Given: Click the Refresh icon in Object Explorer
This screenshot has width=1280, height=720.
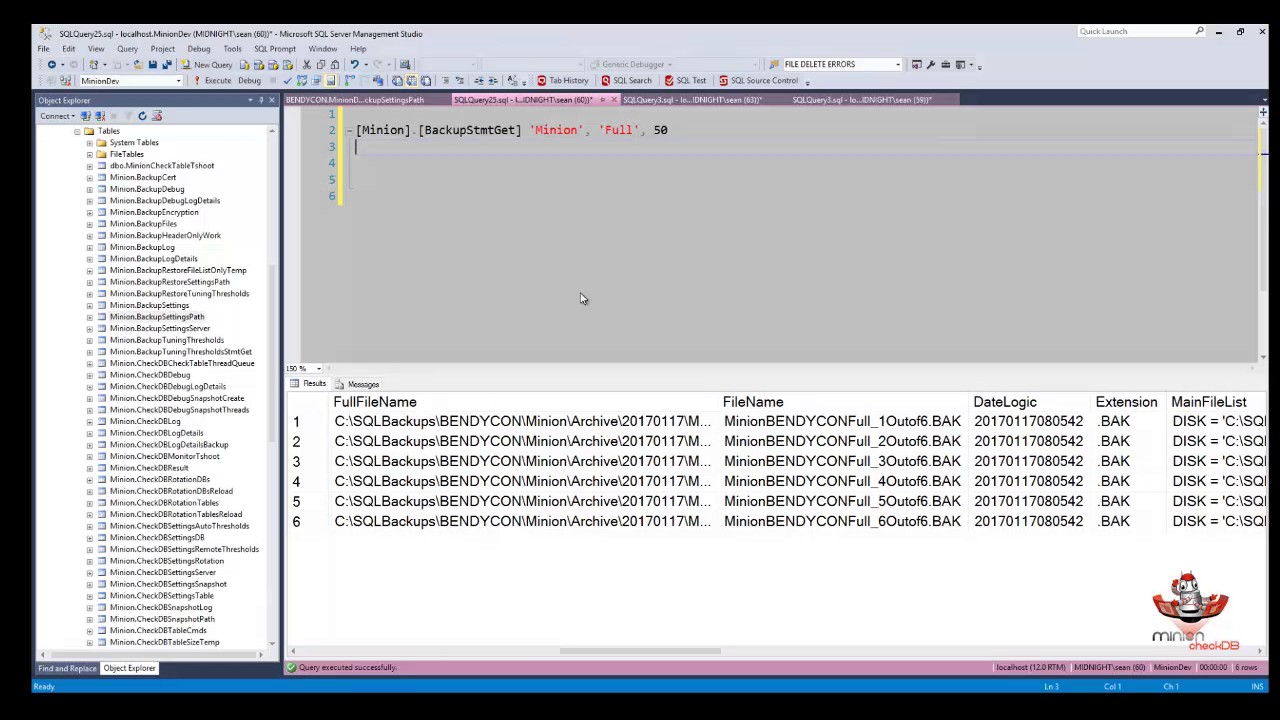Looking at the screenshot, I should (142, 116).
